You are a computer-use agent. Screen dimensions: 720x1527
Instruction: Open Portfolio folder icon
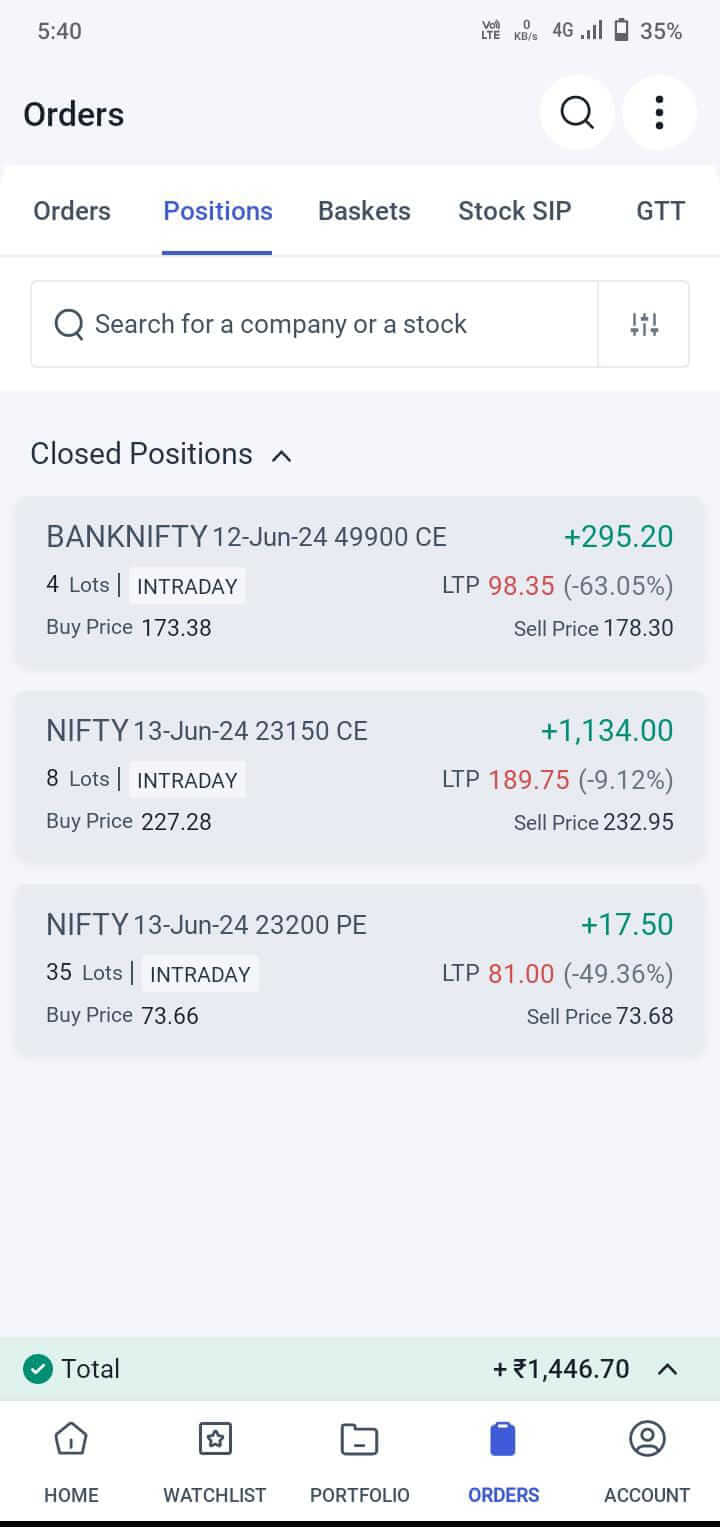pos(359,1440)
